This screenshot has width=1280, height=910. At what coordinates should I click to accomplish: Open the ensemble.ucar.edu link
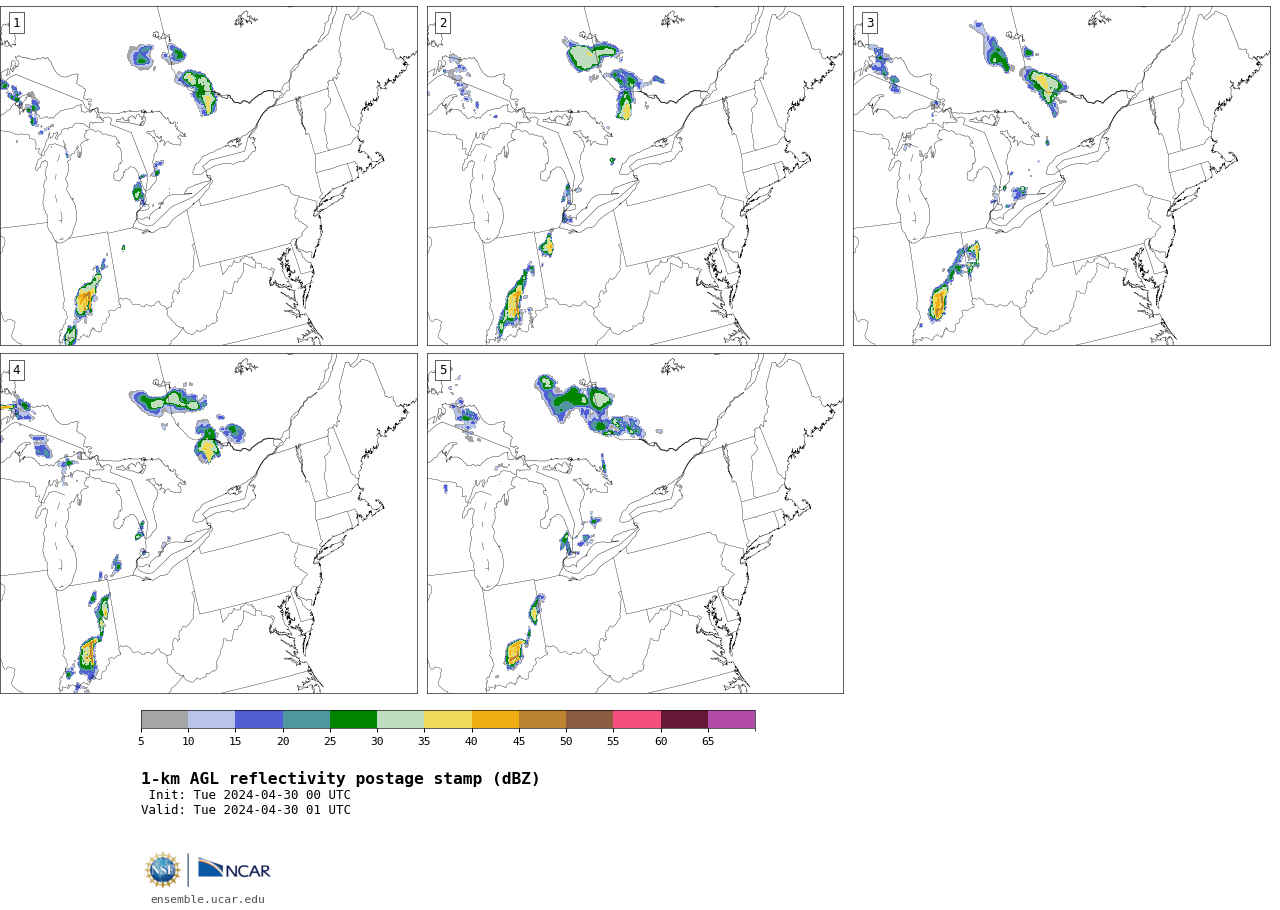[x=208, y=900]
